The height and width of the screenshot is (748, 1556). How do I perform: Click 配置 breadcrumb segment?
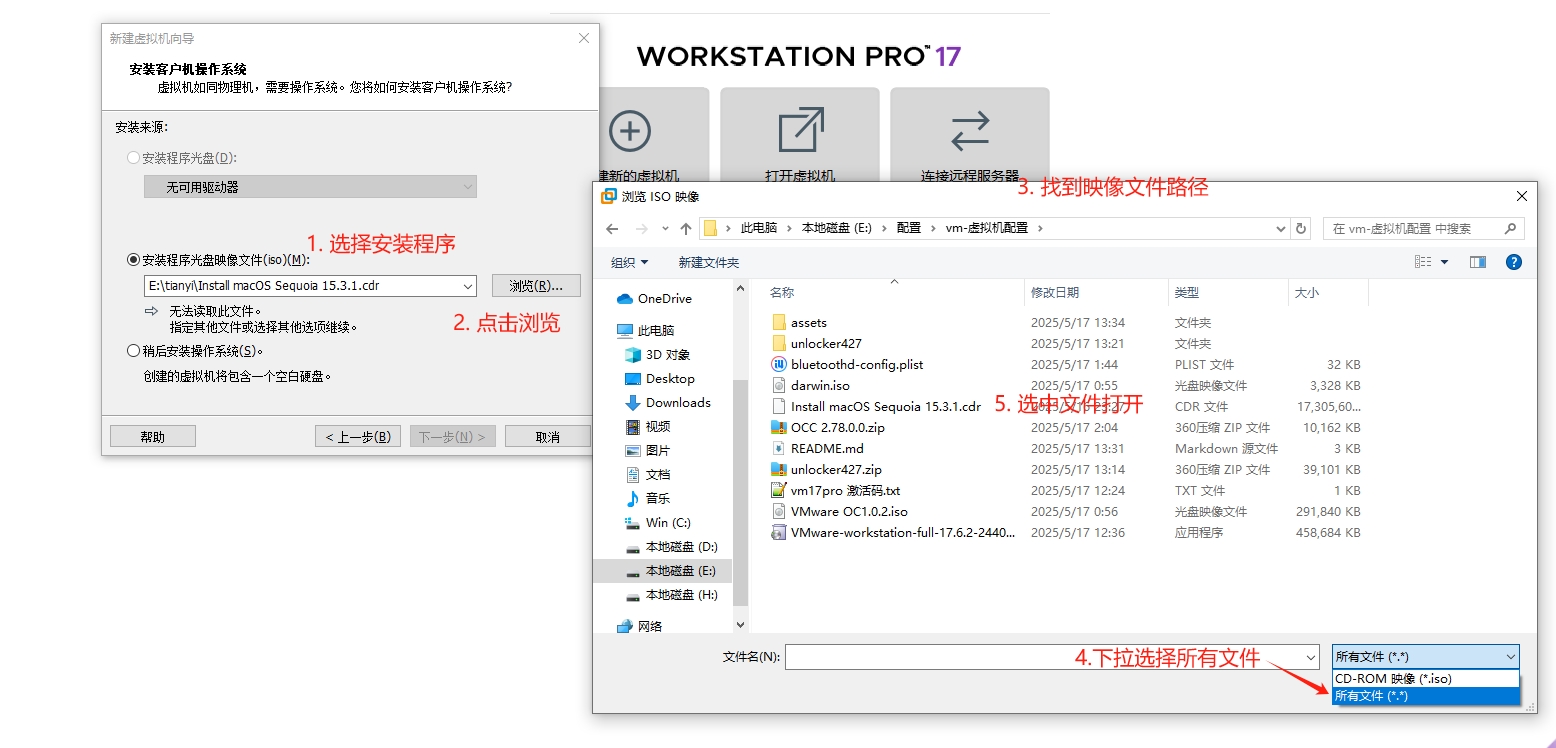(909, 228)
